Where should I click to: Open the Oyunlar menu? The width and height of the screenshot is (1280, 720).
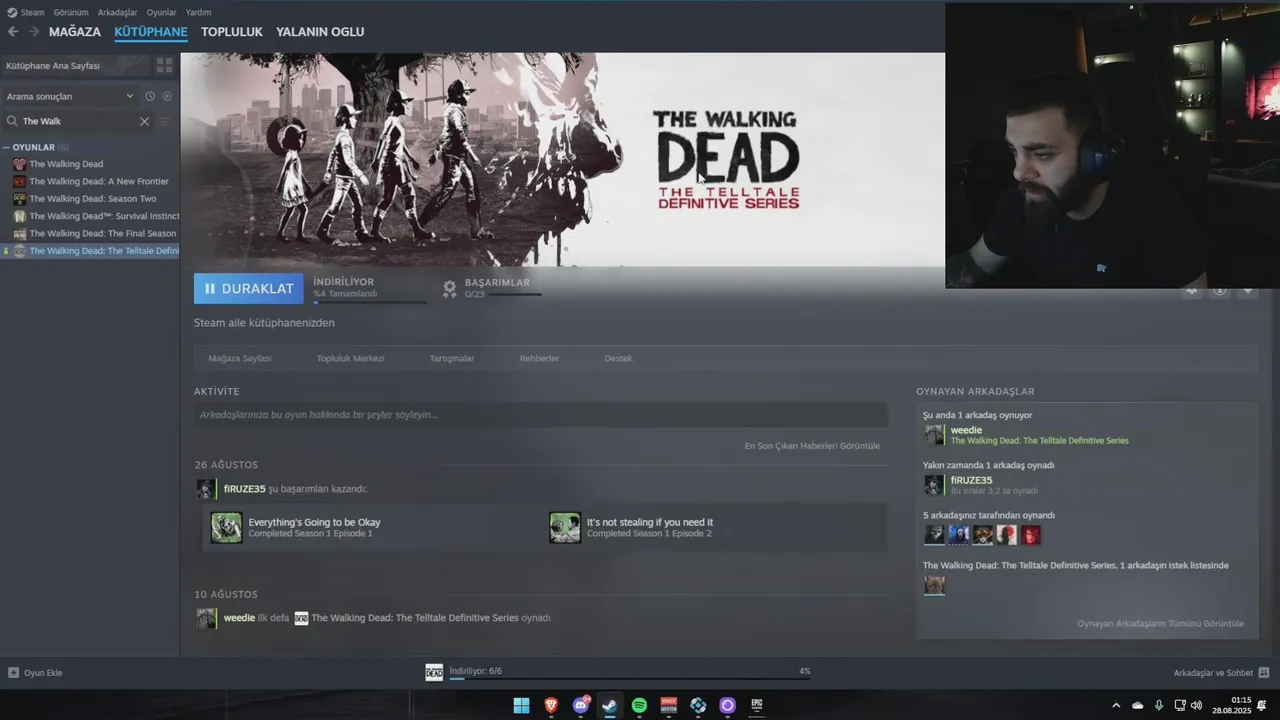click(161, 12)
